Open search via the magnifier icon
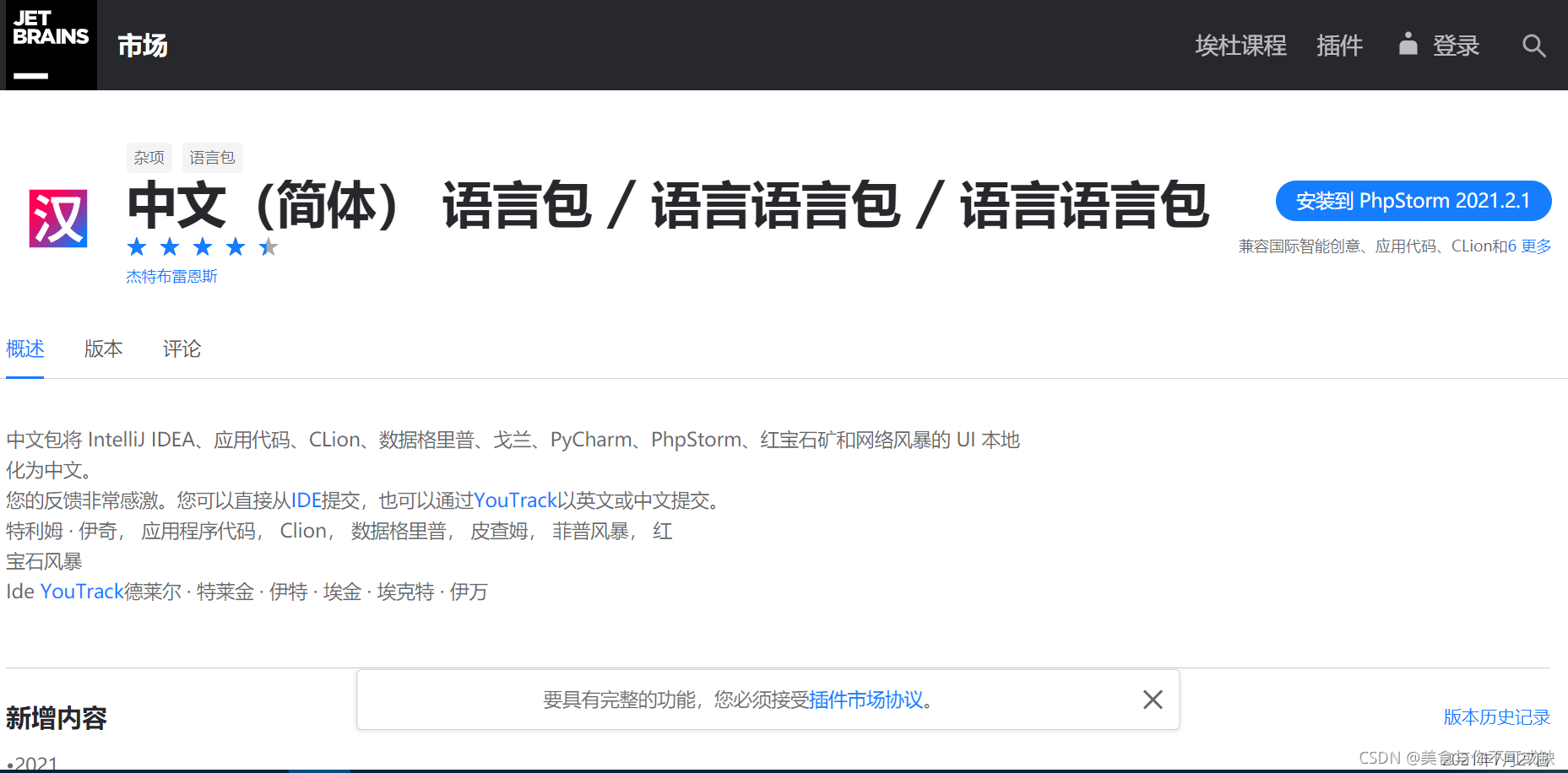 click(1534, 46)
